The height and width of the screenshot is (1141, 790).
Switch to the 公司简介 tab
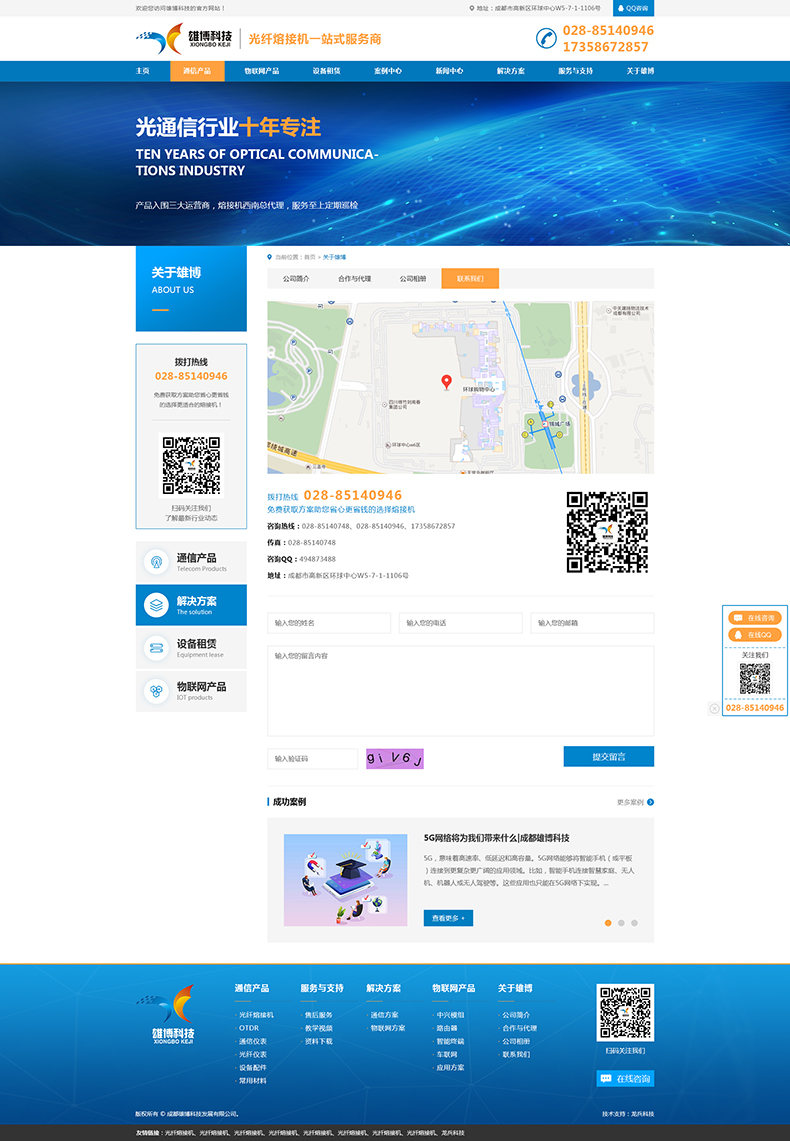click(296, 279)
